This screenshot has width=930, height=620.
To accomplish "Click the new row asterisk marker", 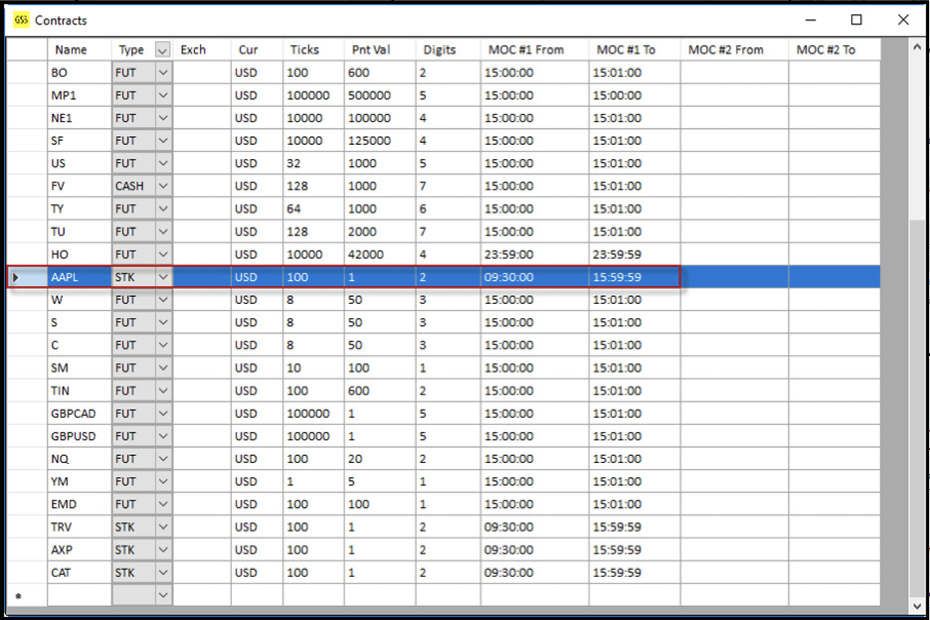I will coord(16,596).
